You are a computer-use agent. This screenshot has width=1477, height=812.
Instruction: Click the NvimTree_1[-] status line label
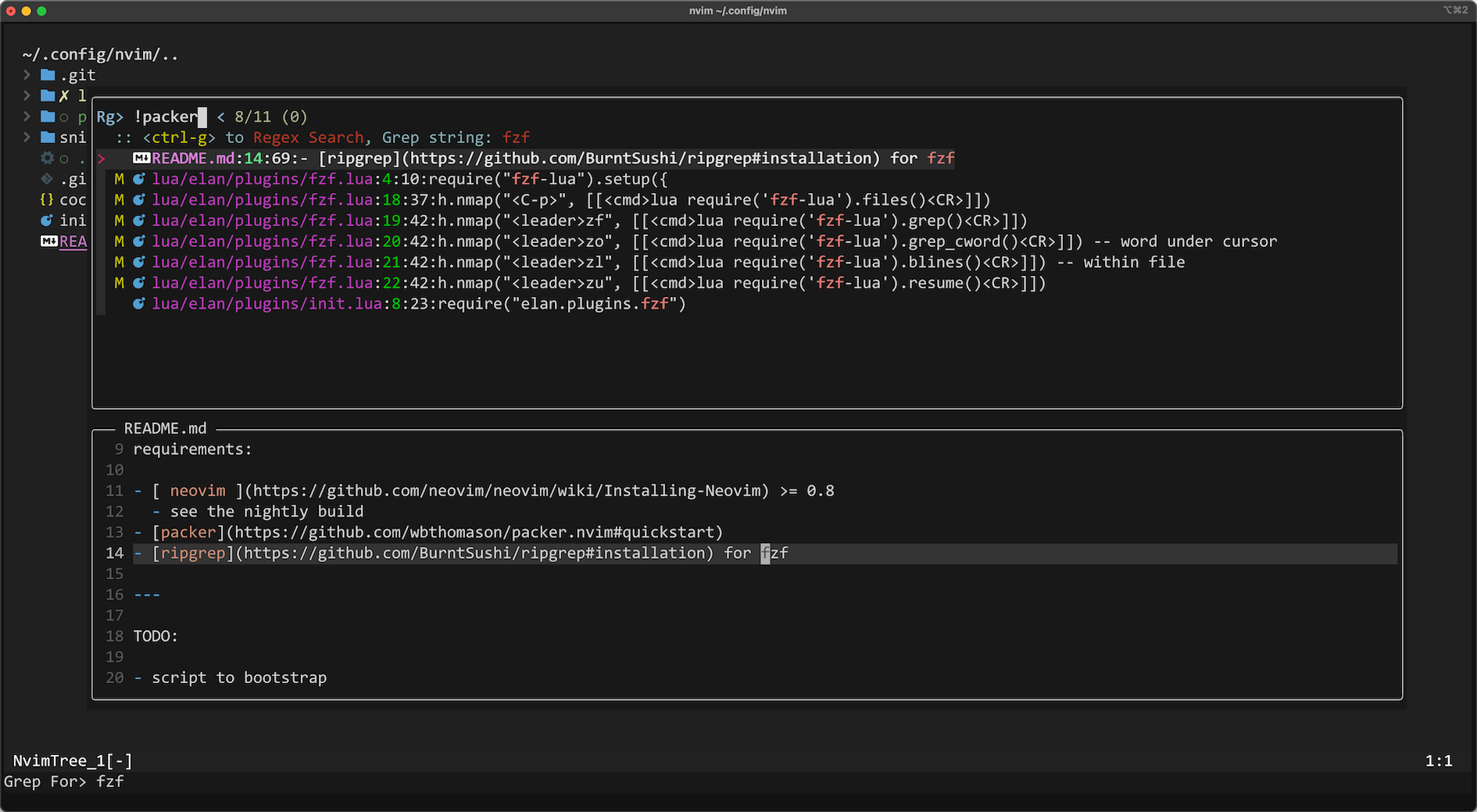click(73, 761)
